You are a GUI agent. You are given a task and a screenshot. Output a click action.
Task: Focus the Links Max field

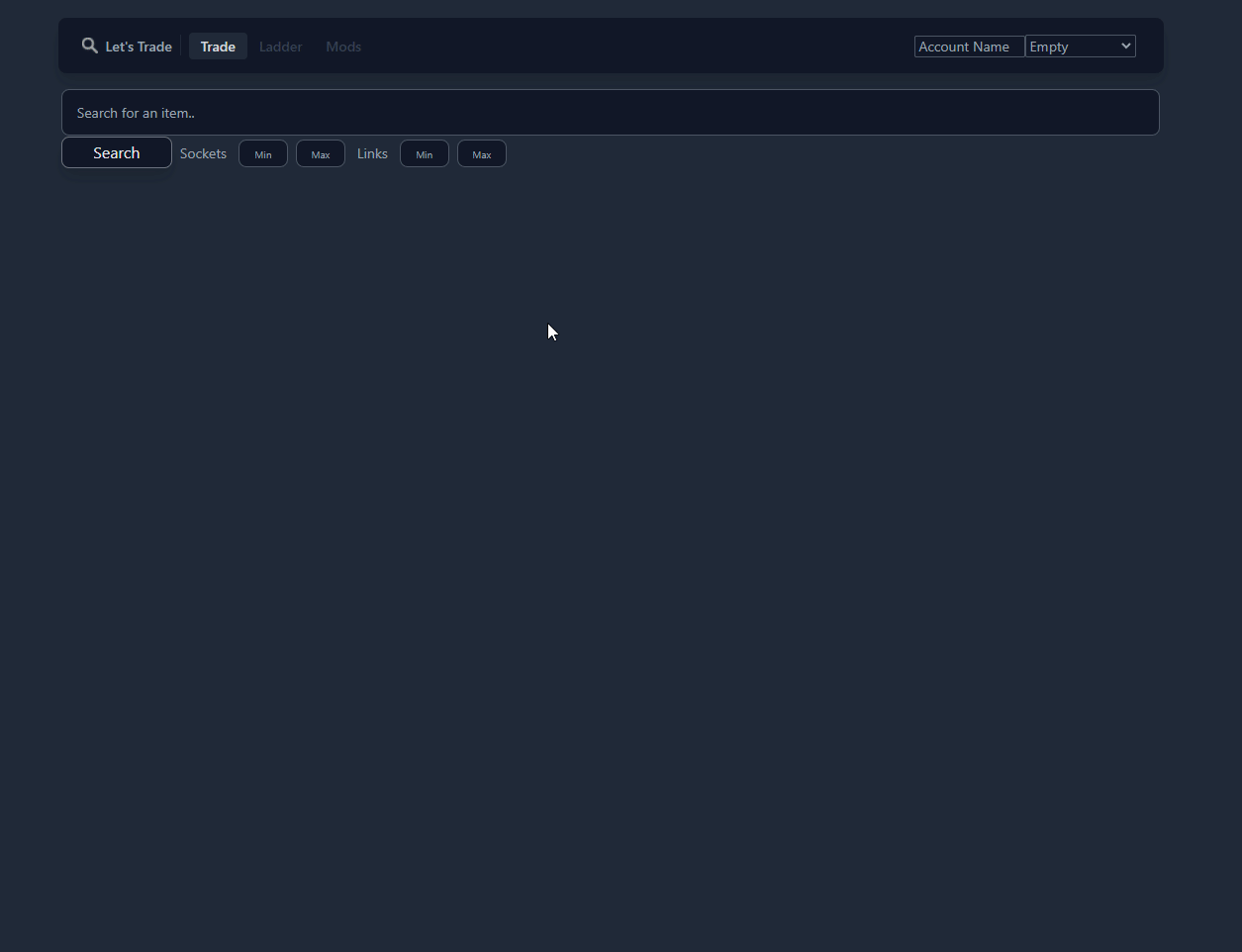tap(482, 153)
